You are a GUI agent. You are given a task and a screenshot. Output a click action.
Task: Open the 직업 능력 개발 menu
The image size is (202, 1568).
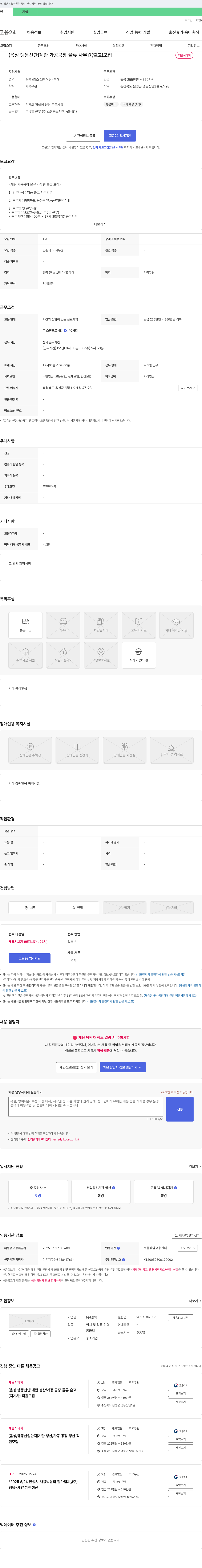point(138,32)
